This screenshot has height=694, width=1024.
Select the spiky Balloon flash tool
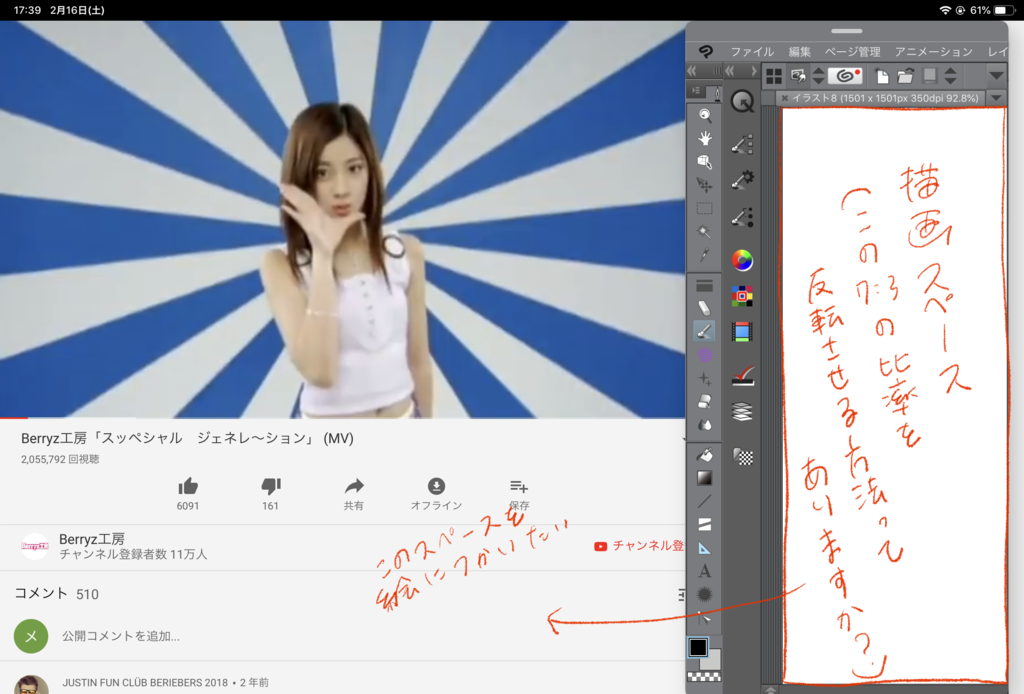click(705, 595)
